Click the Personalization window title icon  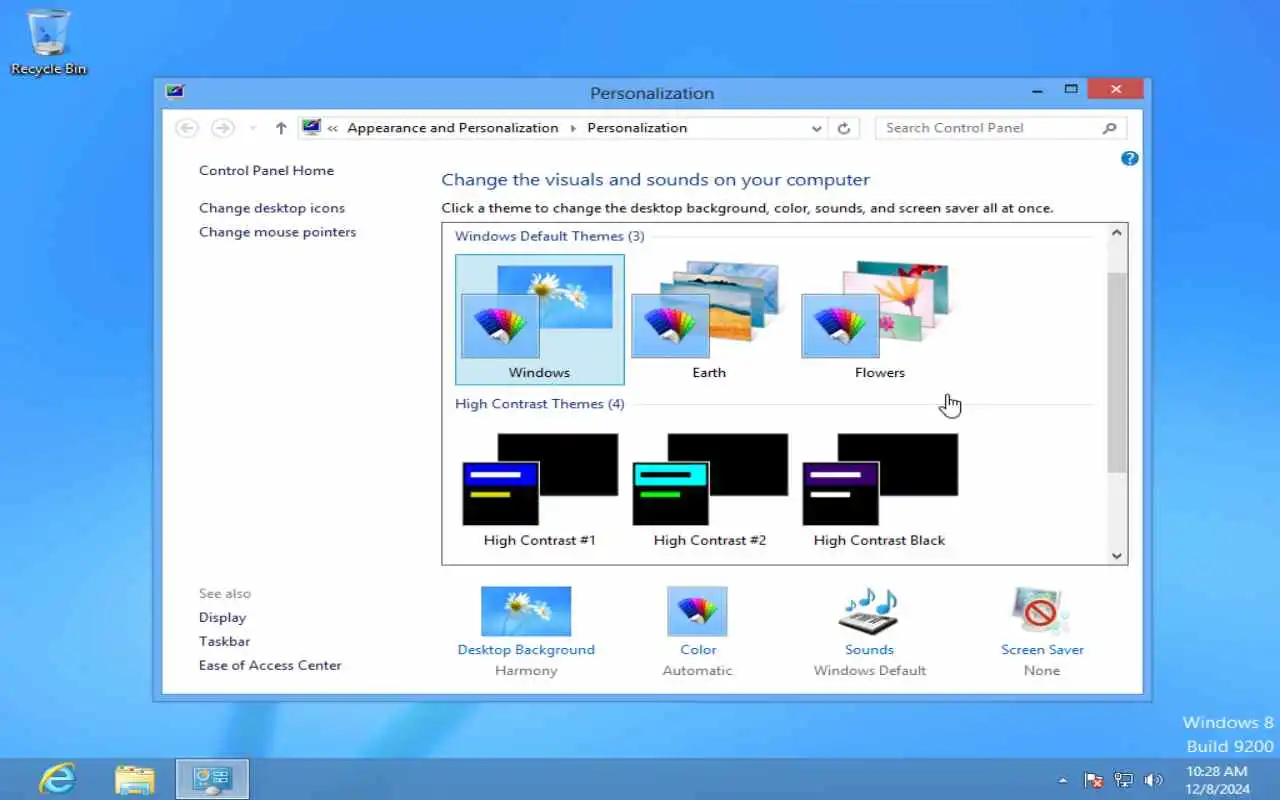click(175, 92)
